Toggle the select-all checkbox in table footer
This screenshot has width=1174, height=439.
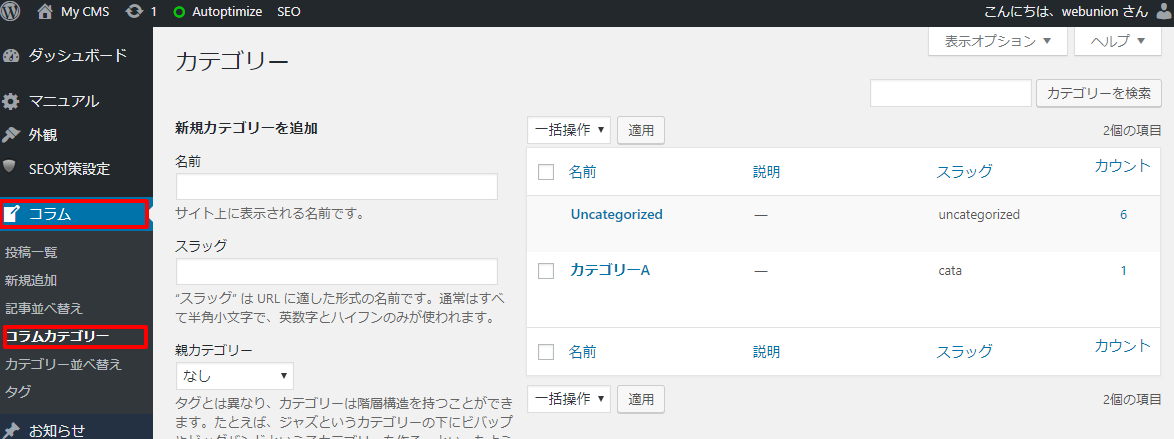546,351
